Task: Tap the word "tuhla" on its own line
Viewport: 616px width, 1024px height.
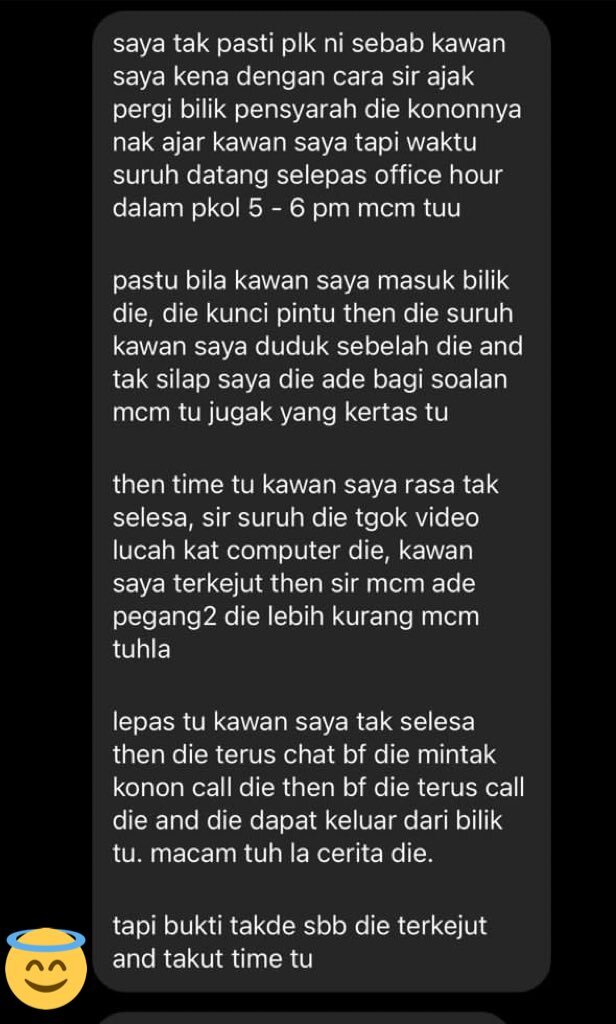Action: coord(141,649)
